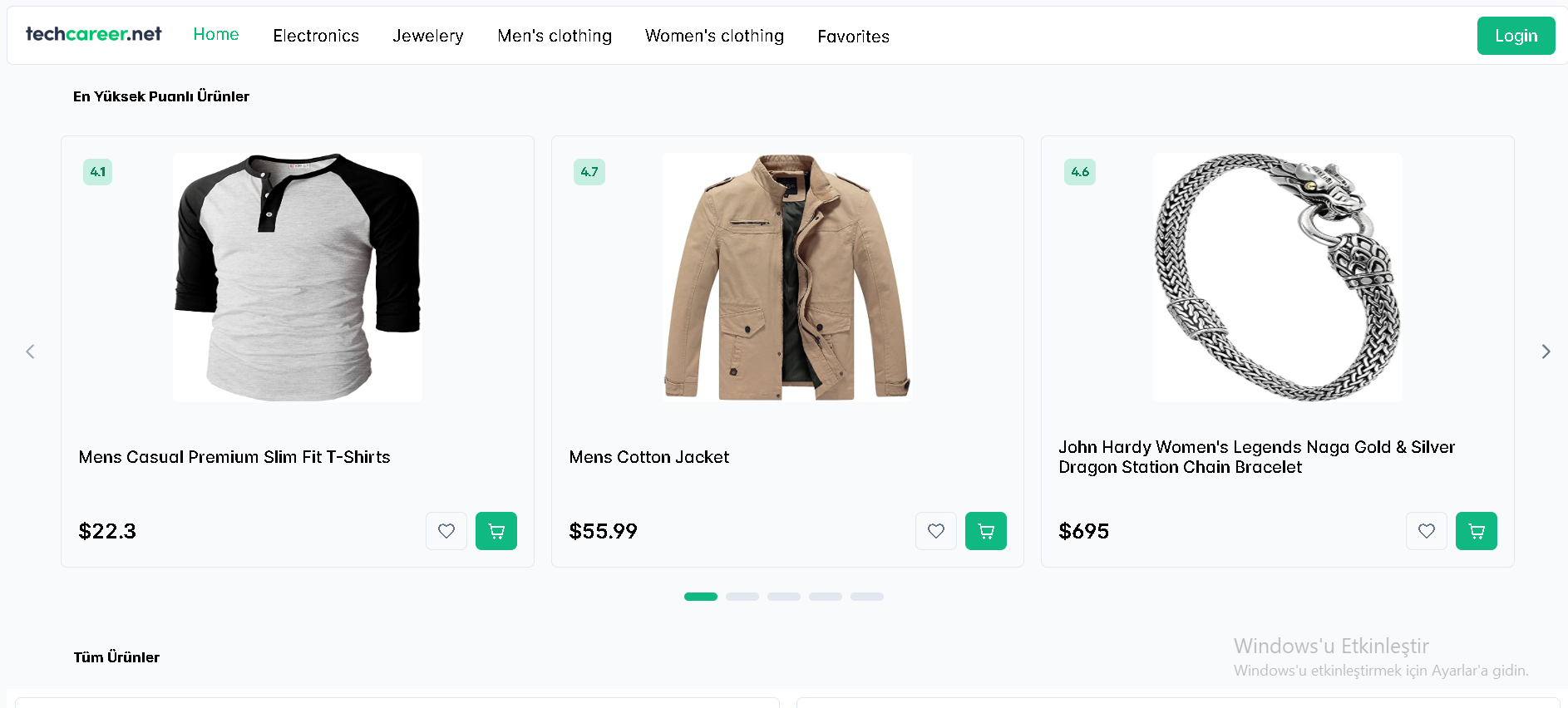The height and width of the screenshot is (708, 1568).
Task: Open the Women's clothing category
Action: point(714,36)
